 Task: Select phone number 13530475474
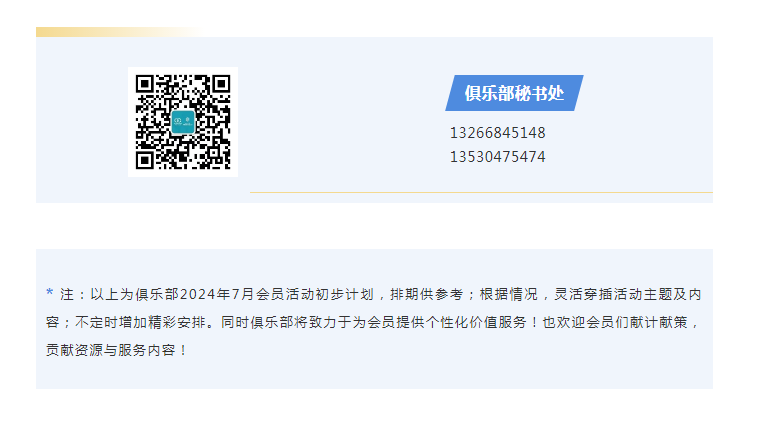pos(498,157)
